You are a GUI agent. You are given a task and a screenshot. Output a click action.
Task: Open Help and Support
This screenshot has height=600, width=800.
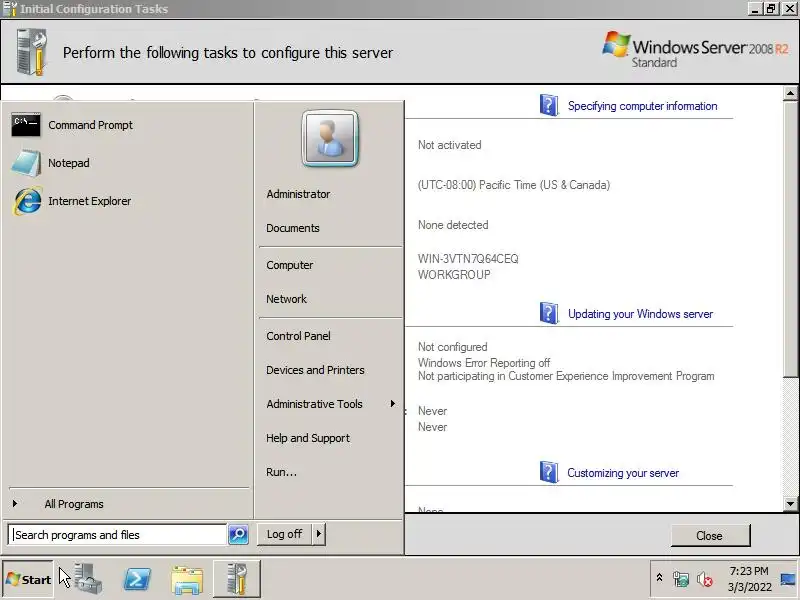click(x=308, y=438)
